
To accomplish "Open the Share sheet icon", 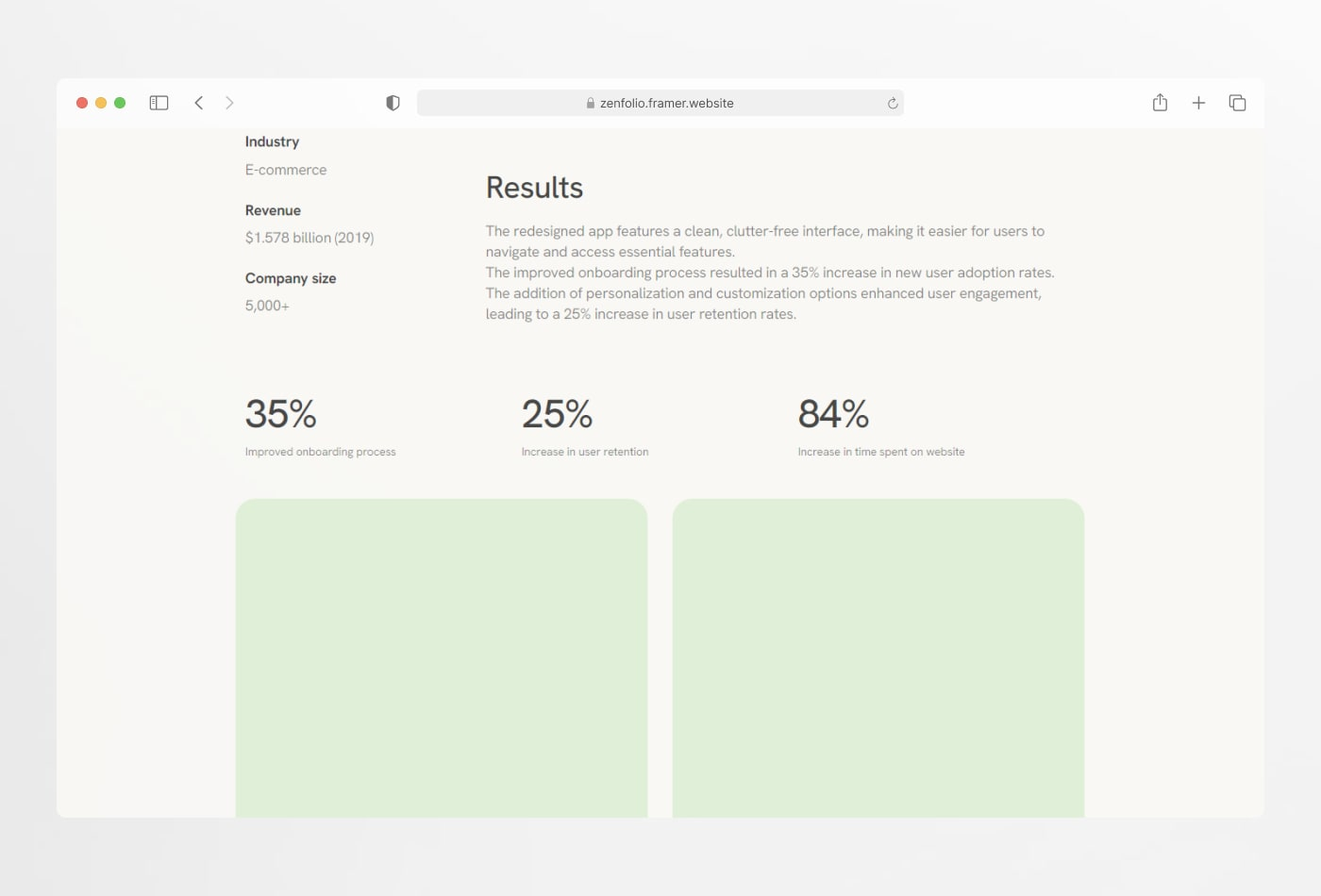I will point(1160,103).
